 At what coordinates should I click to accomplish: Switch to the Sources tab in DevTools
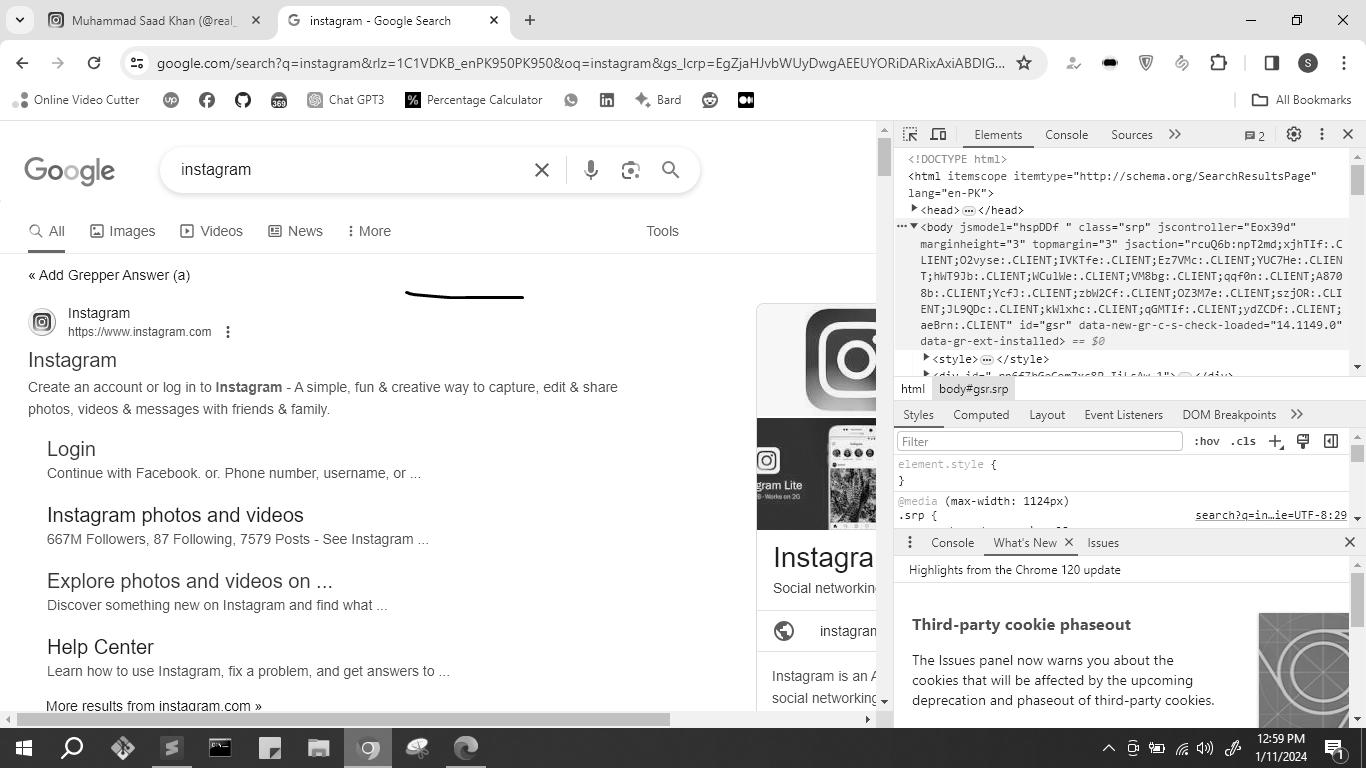tap(1132, 135)
